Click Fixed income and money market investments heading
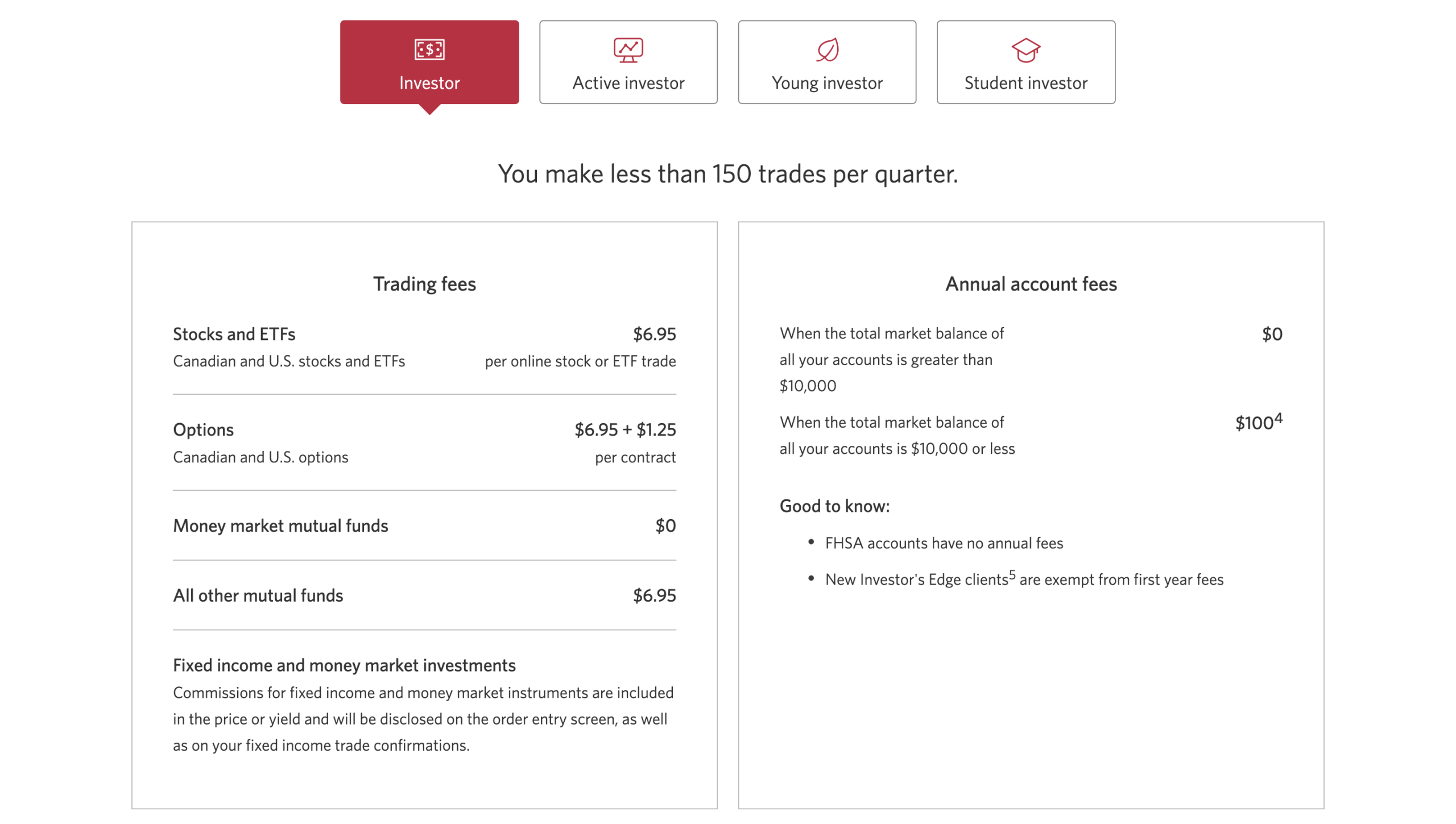Image resolution: width=1456 pixels, height=824 pixels. click(x=344, y=665)
